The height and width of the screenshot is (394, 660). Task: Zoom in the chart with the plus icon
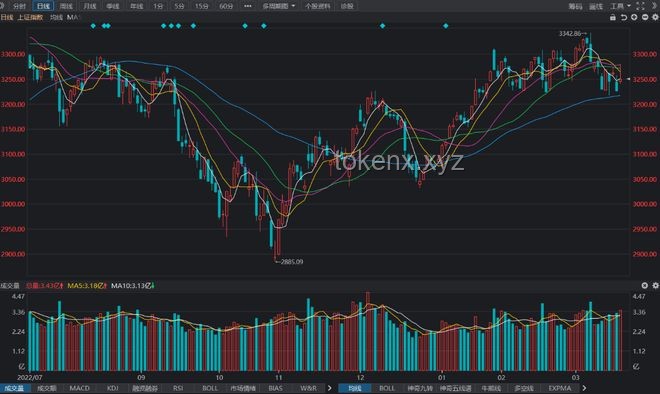point(634,17)
